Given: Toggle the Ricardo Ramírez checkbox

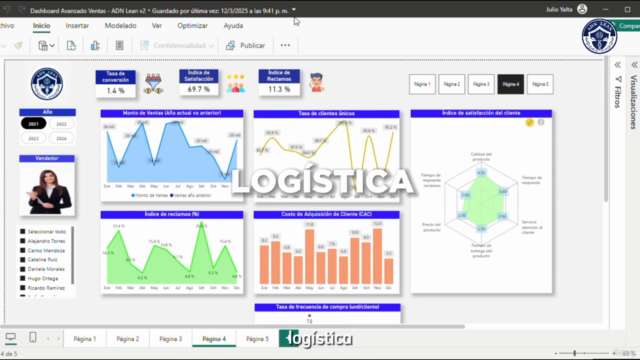Looking at the screenshot, I should [x=23, y=288].
